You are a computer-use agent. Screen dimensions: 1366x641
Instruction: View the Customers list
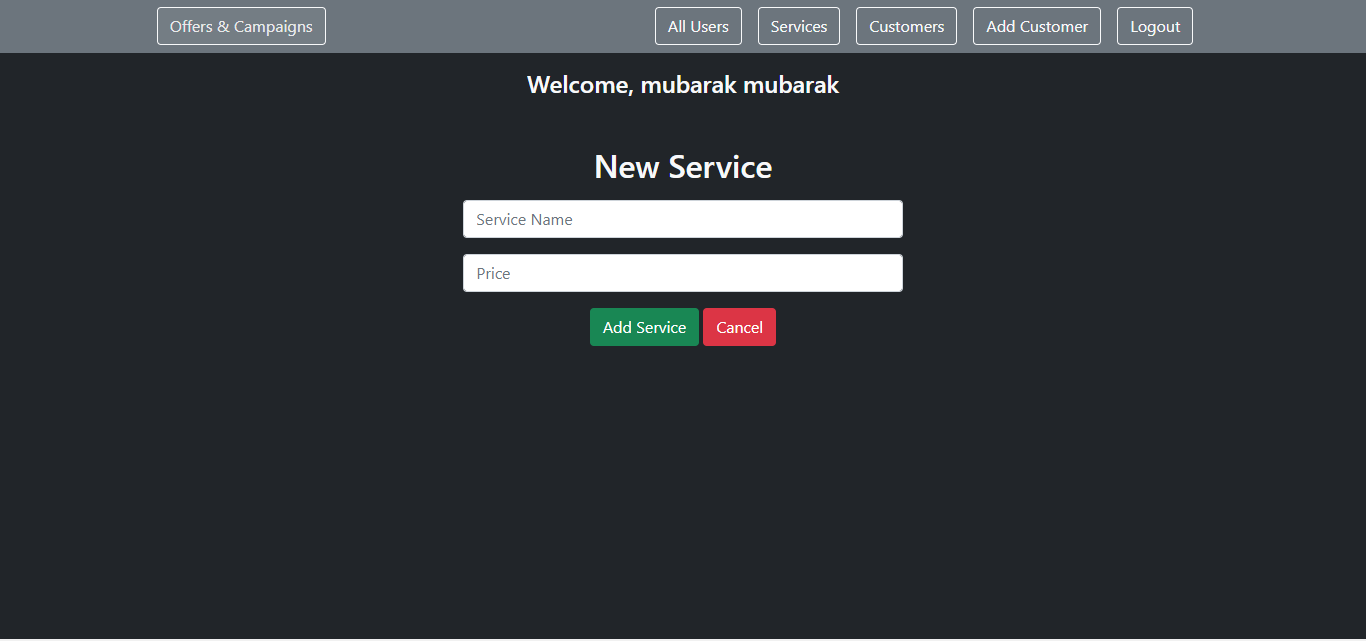(x=906, y=26)
